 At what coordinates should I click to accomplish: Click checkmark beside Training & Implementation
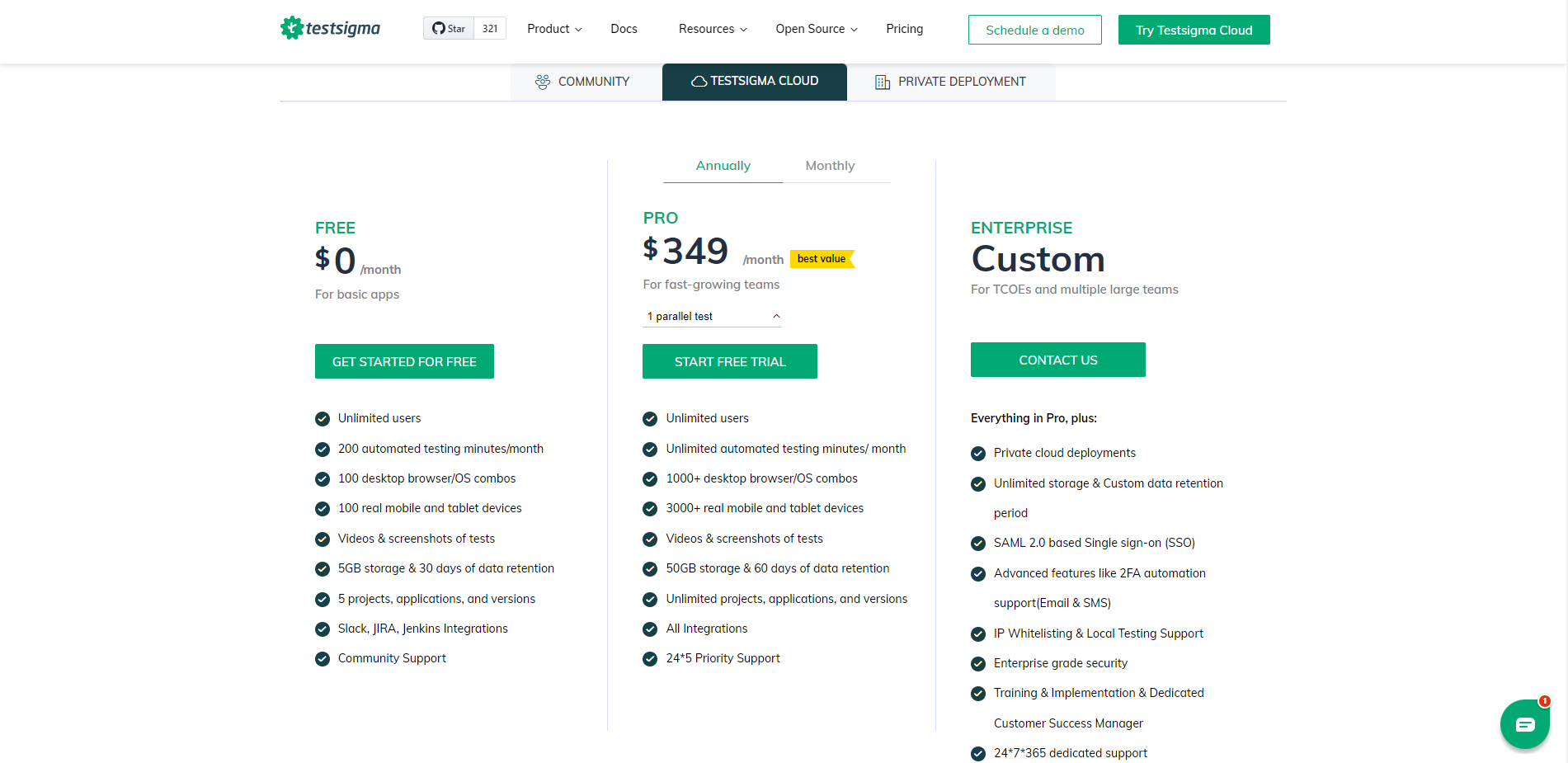[x=978, y=694]
